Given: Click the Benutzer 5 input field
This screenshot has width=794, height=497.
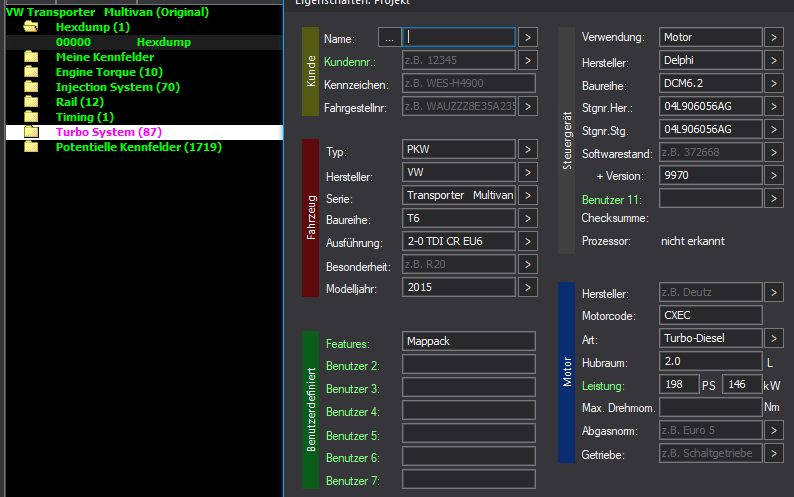Looking at the screenshot, I should click(x=468, y=433).
